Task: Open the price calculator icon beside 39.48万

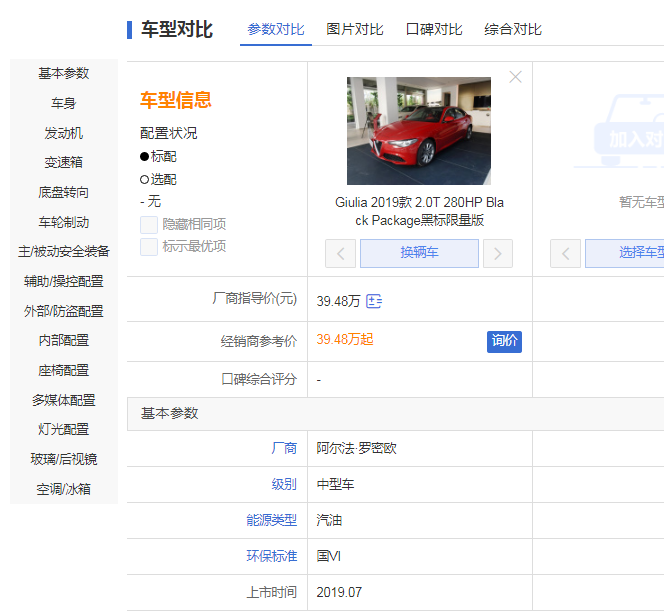Action: click(x=374, y=301)
